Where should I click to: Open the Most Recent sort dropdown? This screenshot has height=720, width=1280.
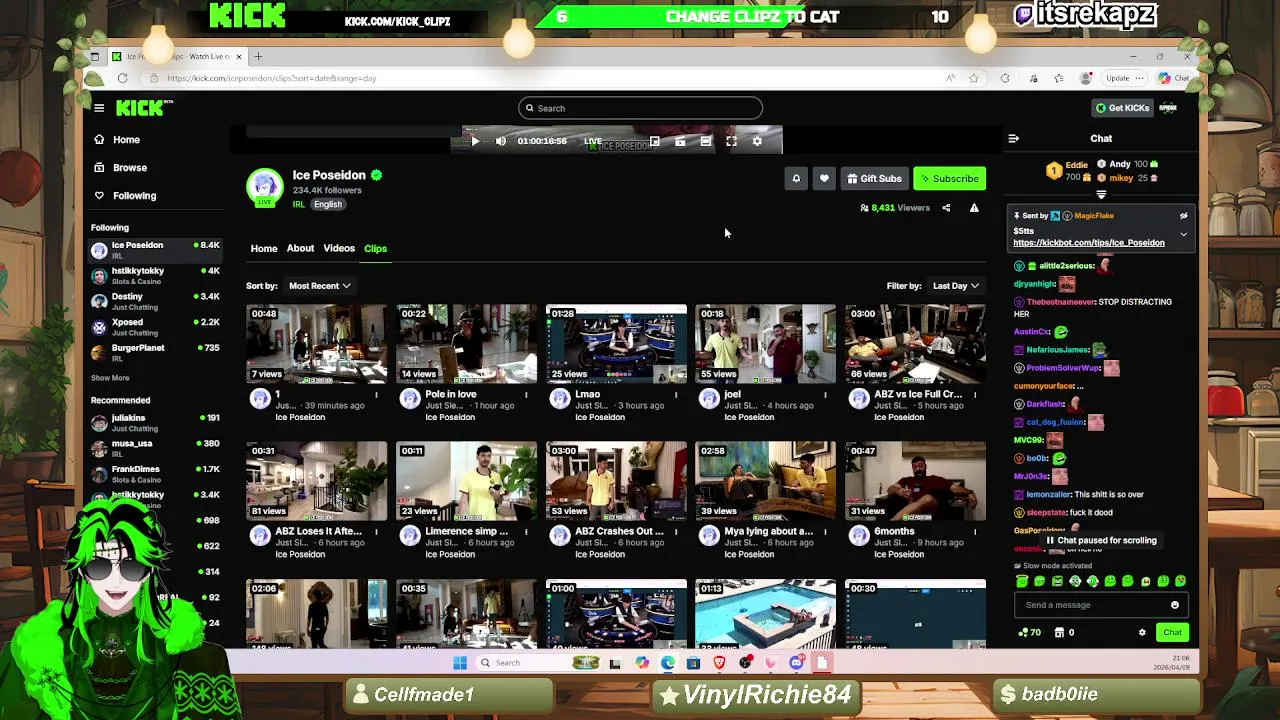320,286
